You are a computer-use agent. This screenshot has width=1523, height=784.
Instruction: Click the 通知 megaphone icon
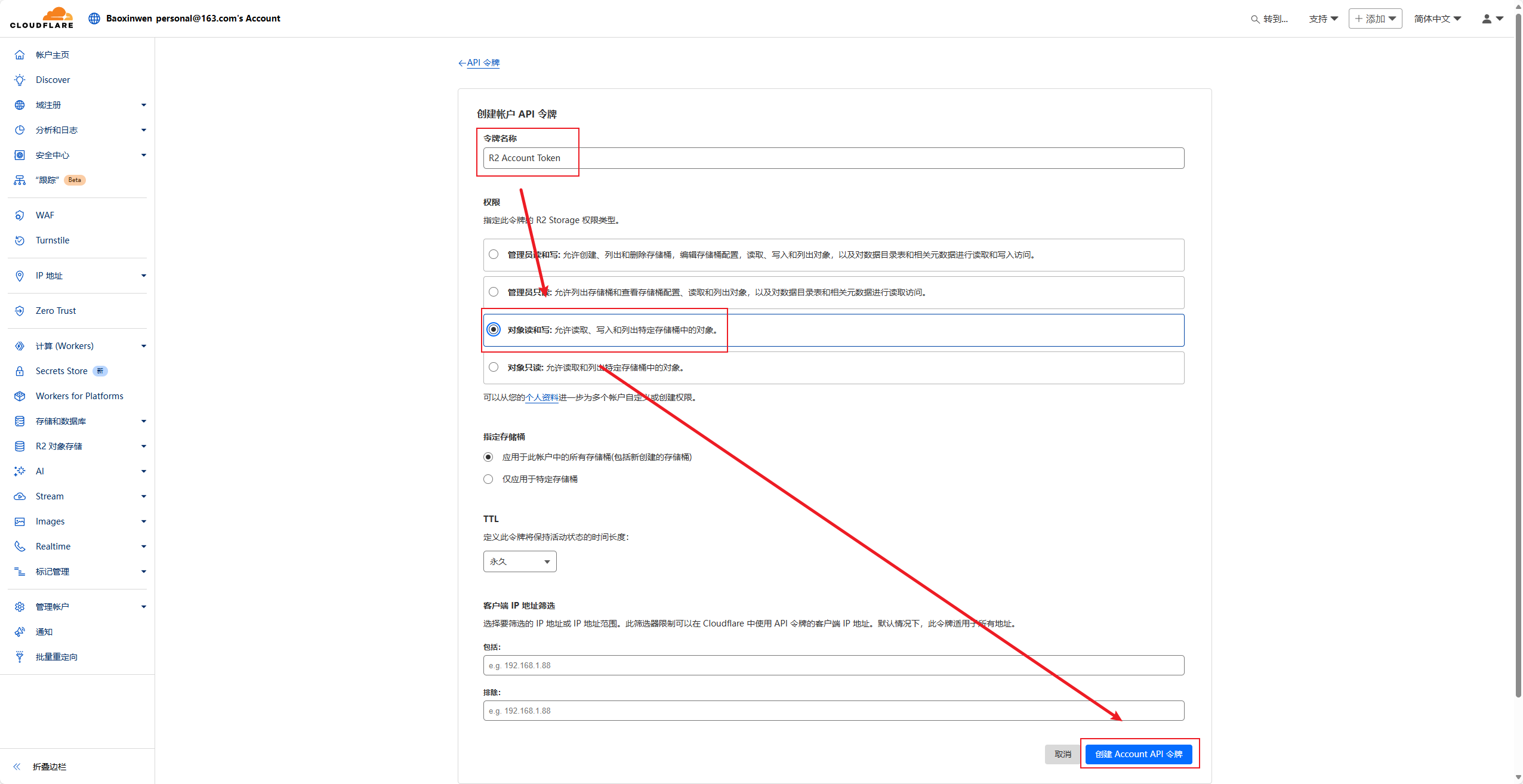pyautogui.click(x=20, y=632)
